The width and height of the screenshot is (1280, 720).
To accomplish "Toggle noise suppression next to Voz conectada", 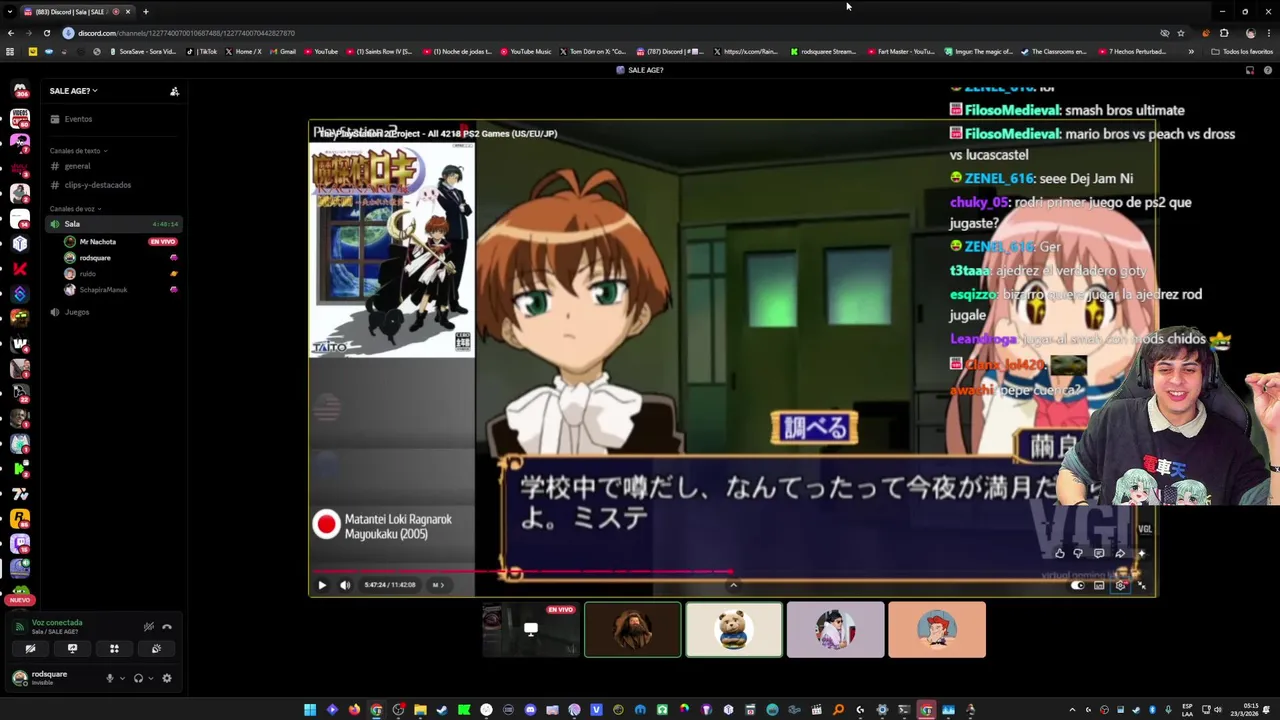I will (x=148, y=627).
